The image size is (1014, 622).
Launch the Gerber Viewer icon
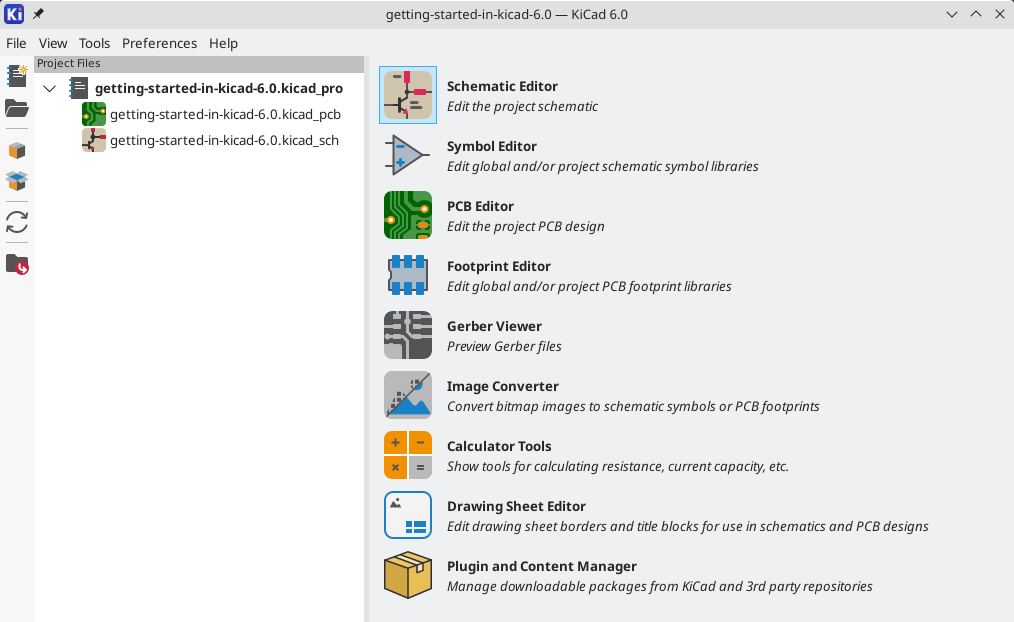tap(408, 335)
